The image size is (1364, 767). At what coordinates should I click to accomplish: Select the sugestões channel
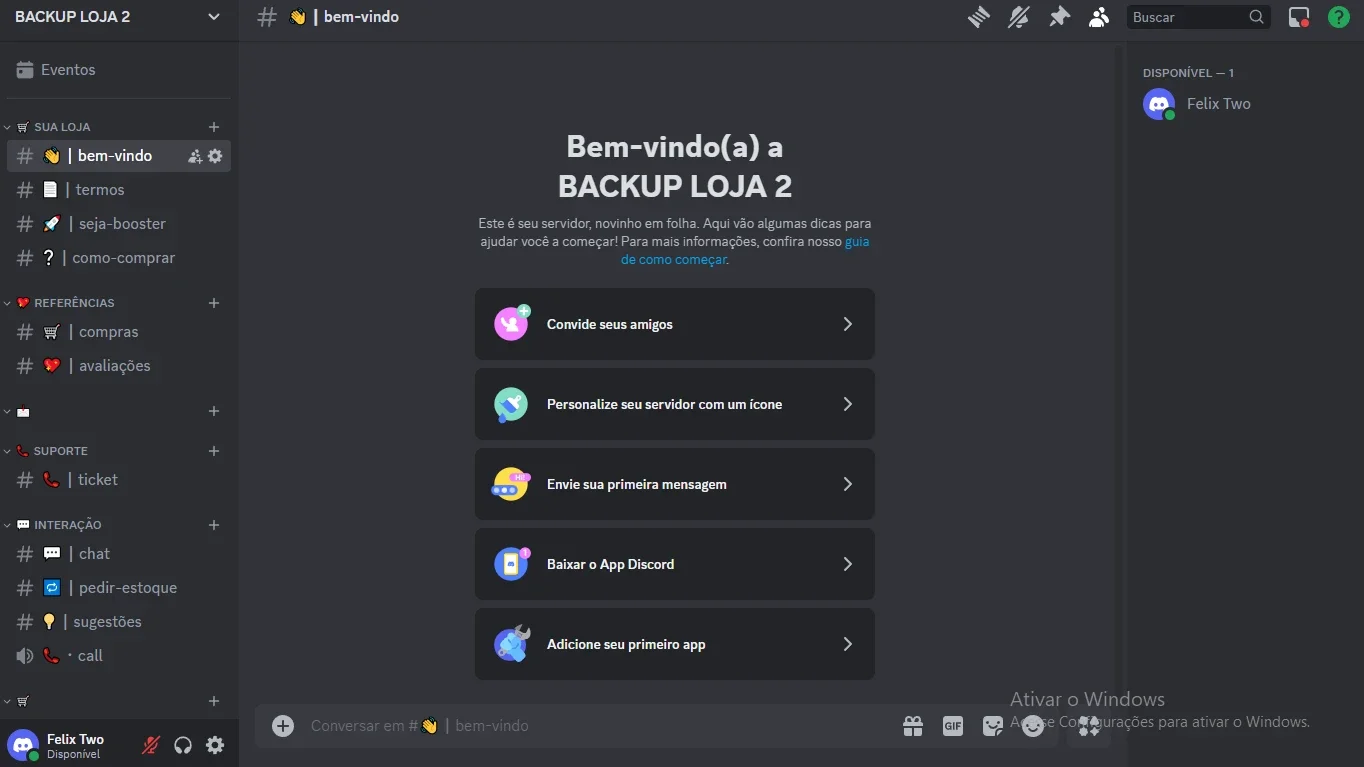[118, 622]
